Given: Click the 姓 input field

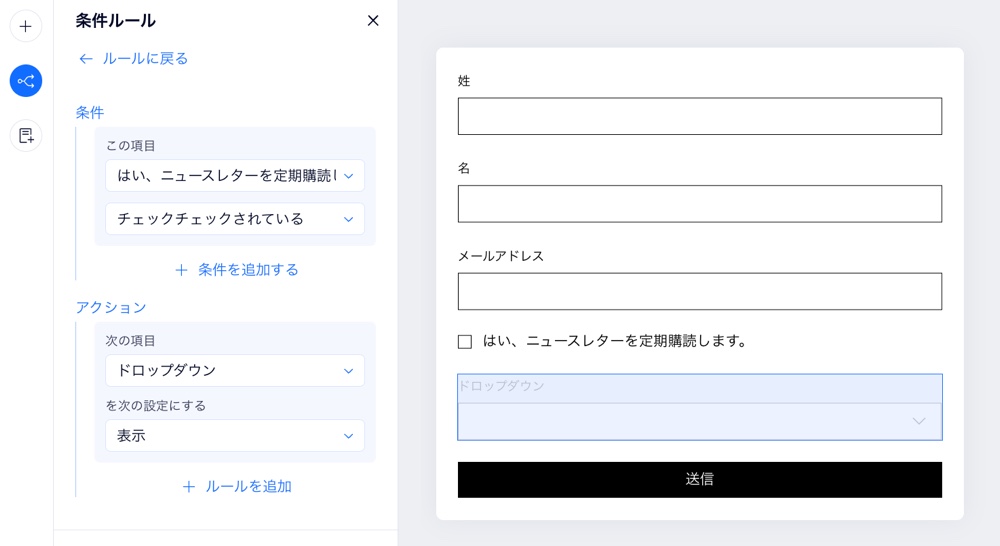Looking at the screenshot, I should [700, 116].
